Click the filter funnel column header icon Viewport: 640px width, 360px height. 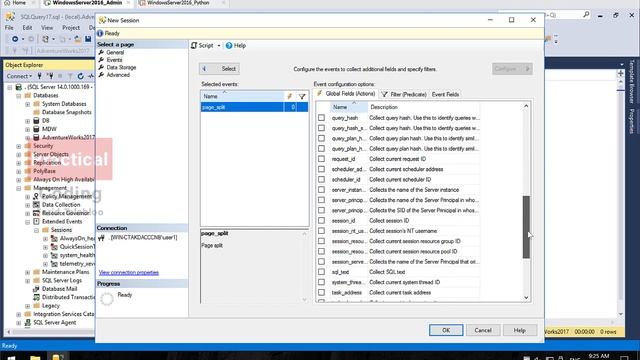pyautogui.click(x=302, y=96)
